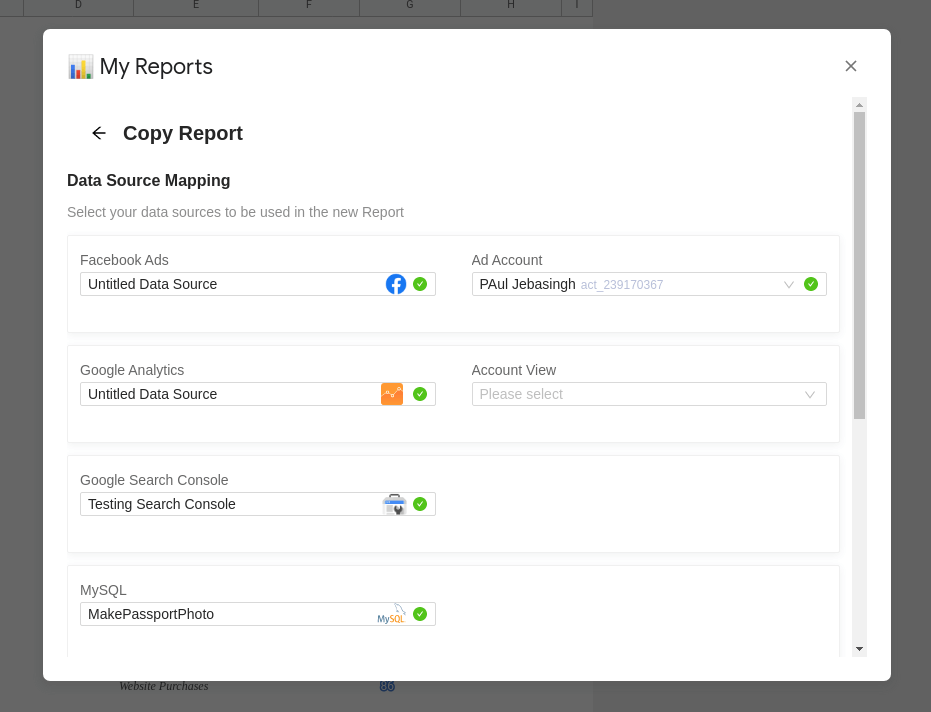Image resolution: width=931 pixels, height=712 pixels.
Task: Click the orange Google Analytics icon
Action: [x=392, y=394]
